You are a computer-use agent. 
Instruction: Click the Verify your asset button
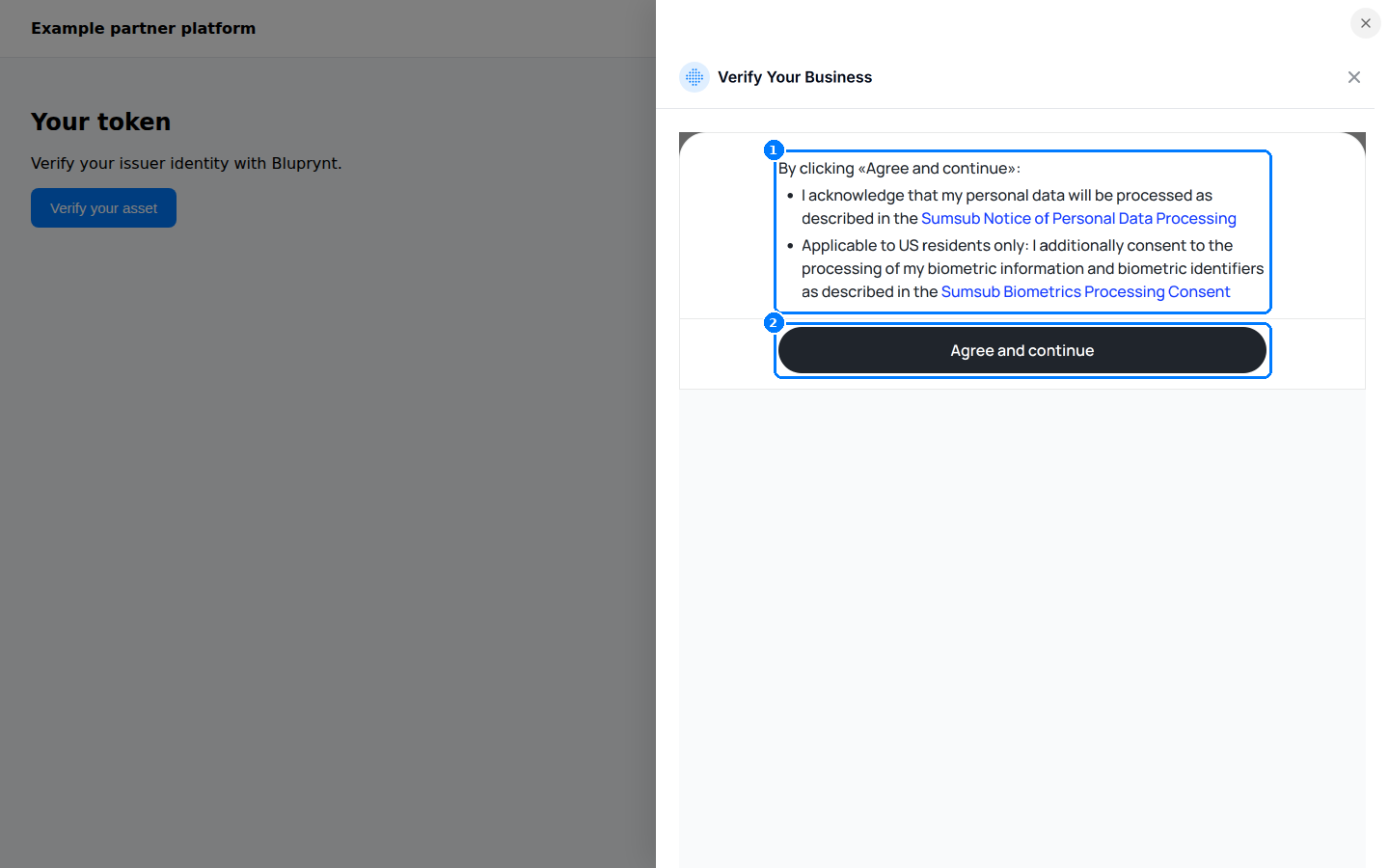(x=103, y=208)
